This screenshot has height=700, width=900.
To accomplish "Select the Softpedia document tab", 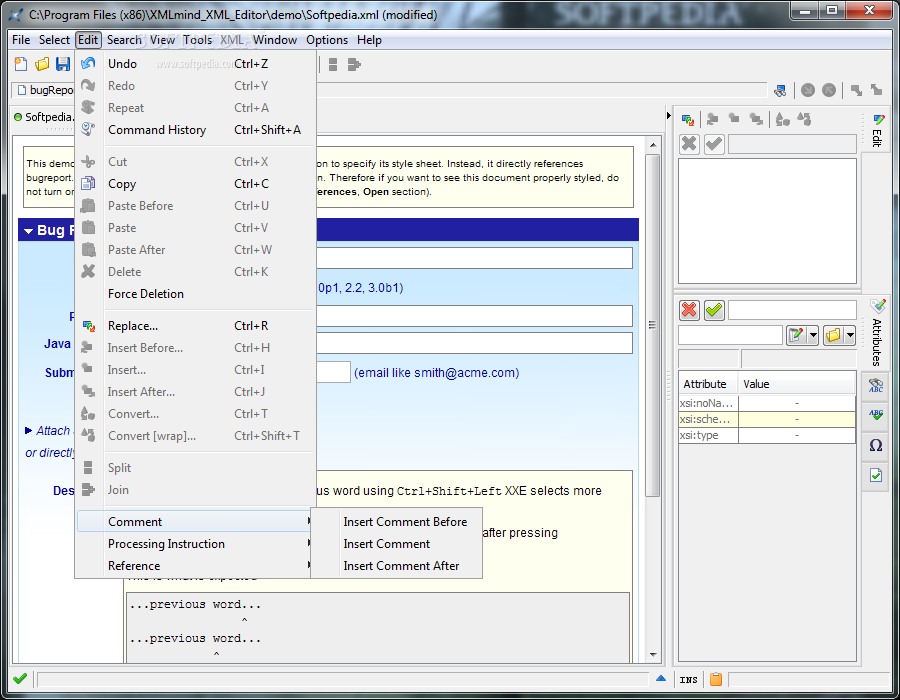I will [43, 117].
